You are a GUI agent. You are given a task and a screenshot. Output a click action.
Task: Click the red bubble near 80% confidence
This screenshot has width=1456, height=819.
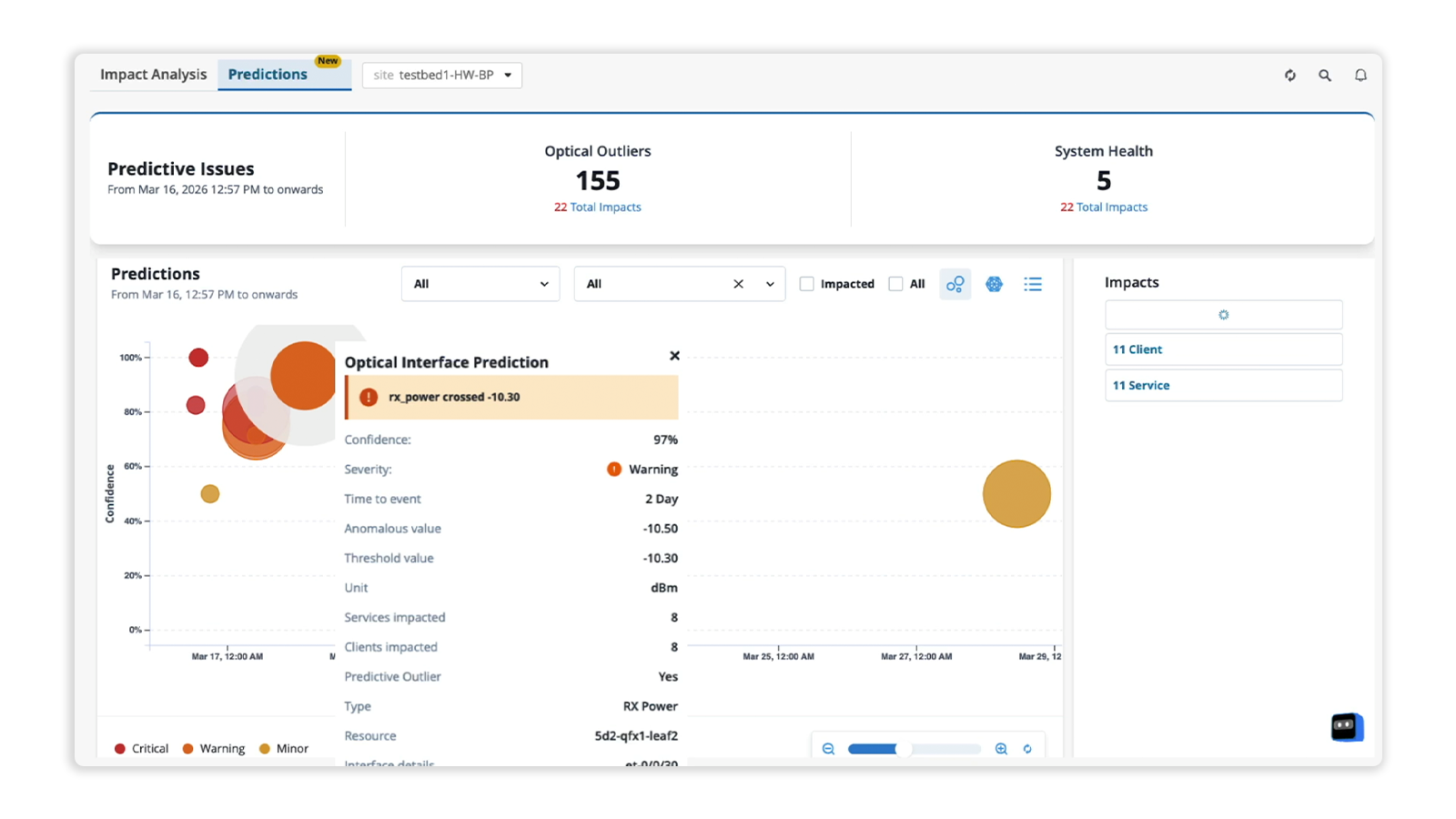tap(196, 405)
